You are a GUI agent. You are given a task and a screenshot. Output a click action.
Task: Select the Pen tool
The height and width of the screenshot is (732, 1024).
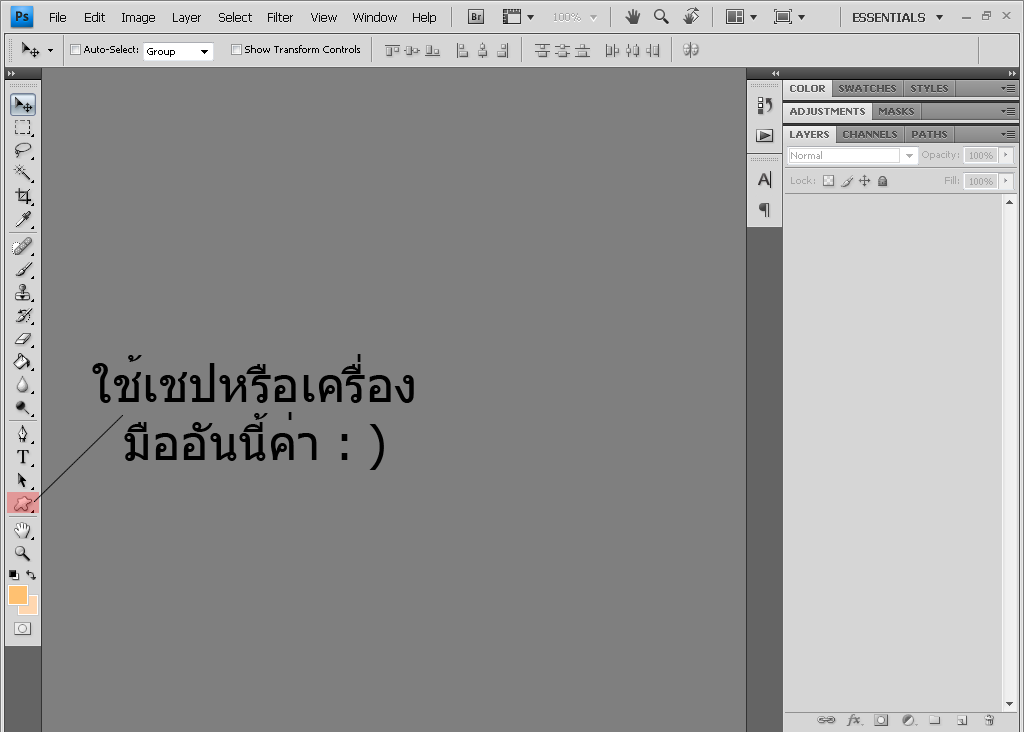coord(23,434)
